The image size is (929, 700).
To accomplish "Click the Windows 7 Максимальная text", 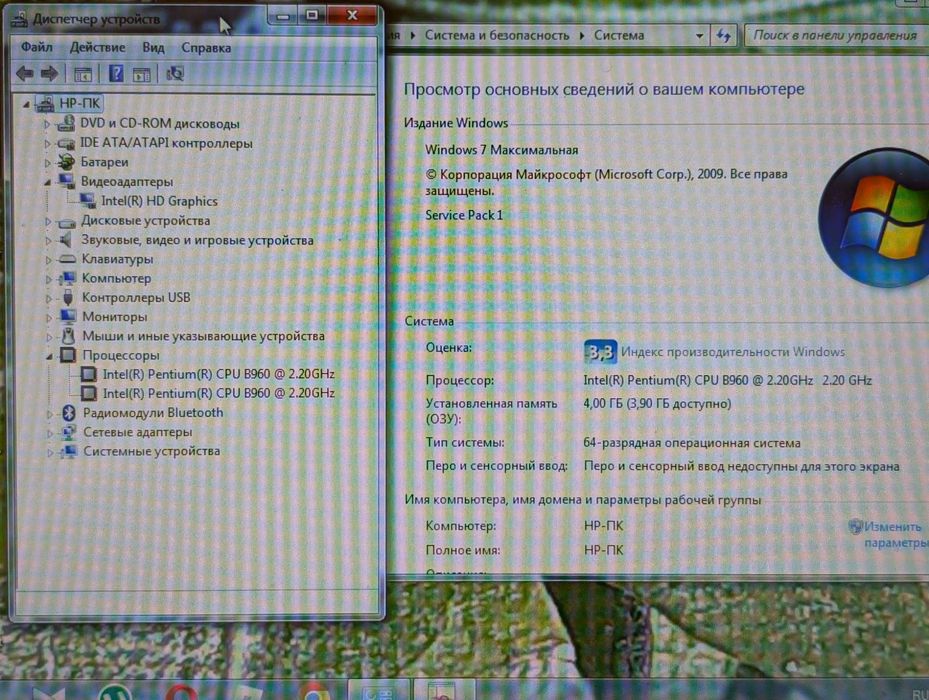I will pos(501,150).
